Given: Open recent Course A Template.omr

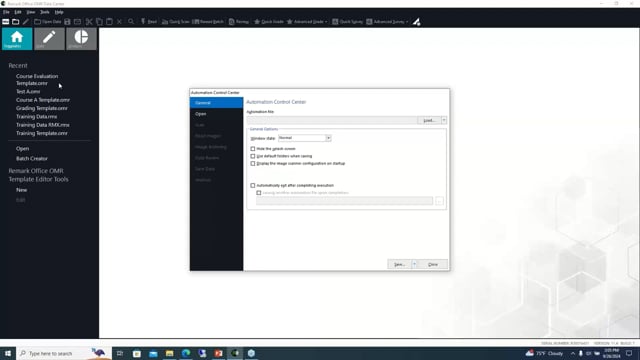Looking at the screenshot, I should pyautogui.click(x=43, y=100).
